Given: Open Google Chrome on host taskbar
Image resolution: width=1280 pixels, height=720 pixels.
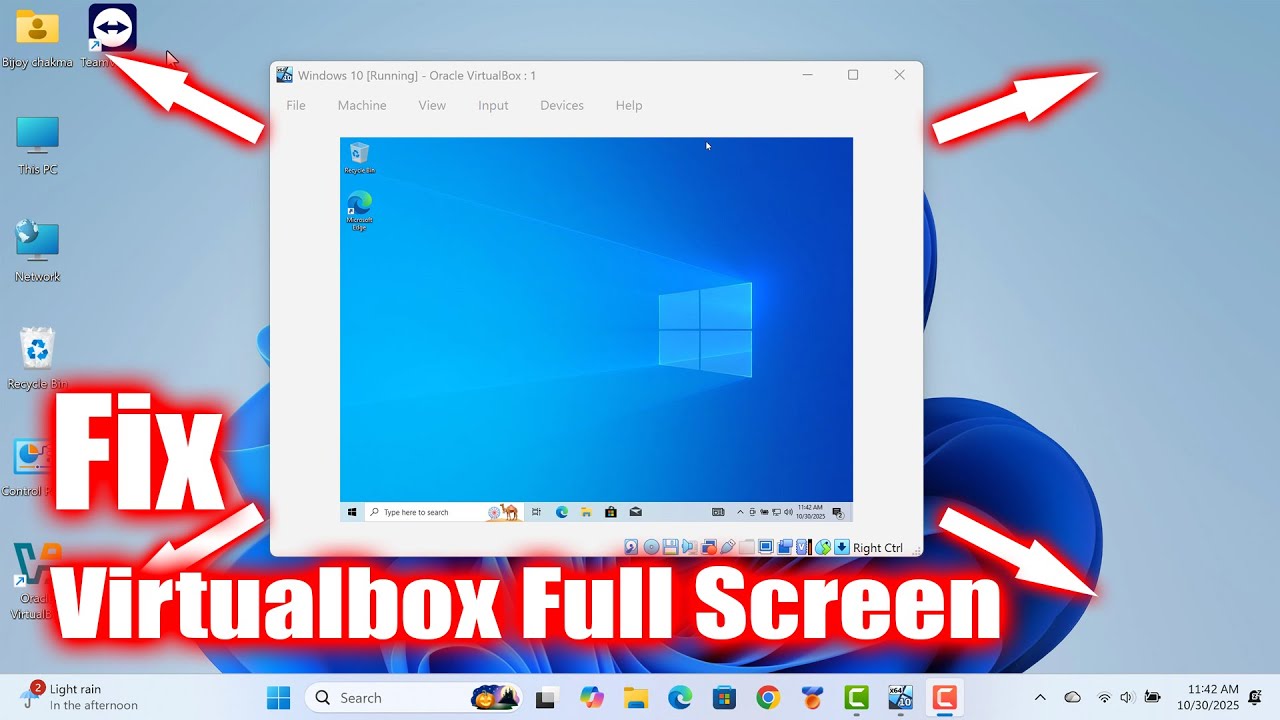Looking at the screenshot, I should tap(768, 698).
